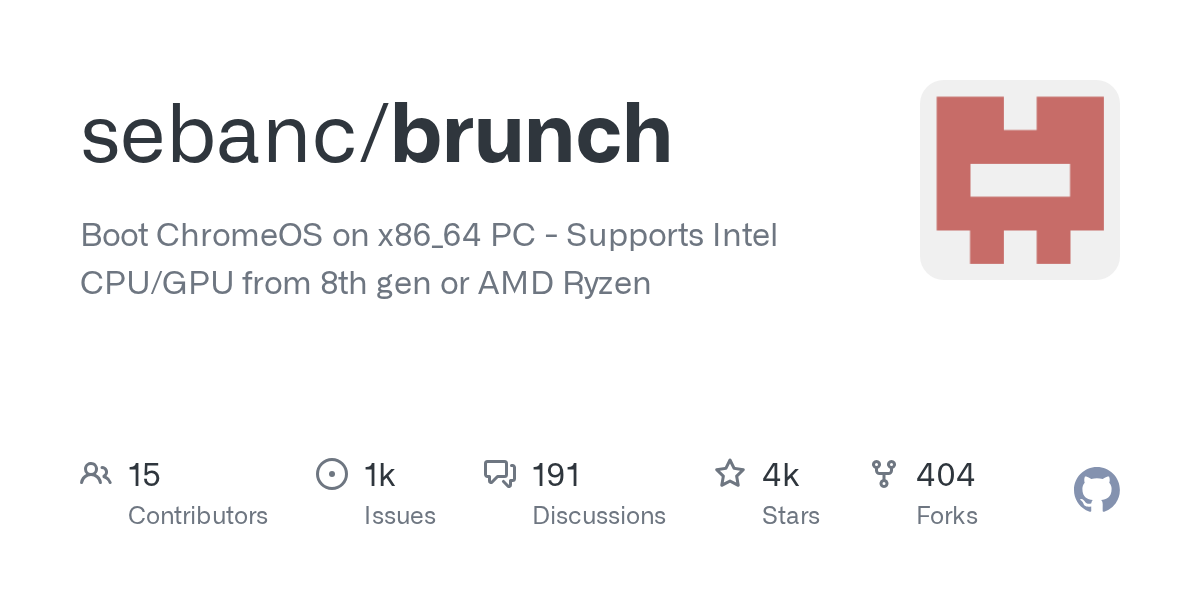Click the discussions speech bubbles icon
Screen dimensions: 1200x600
499,474
